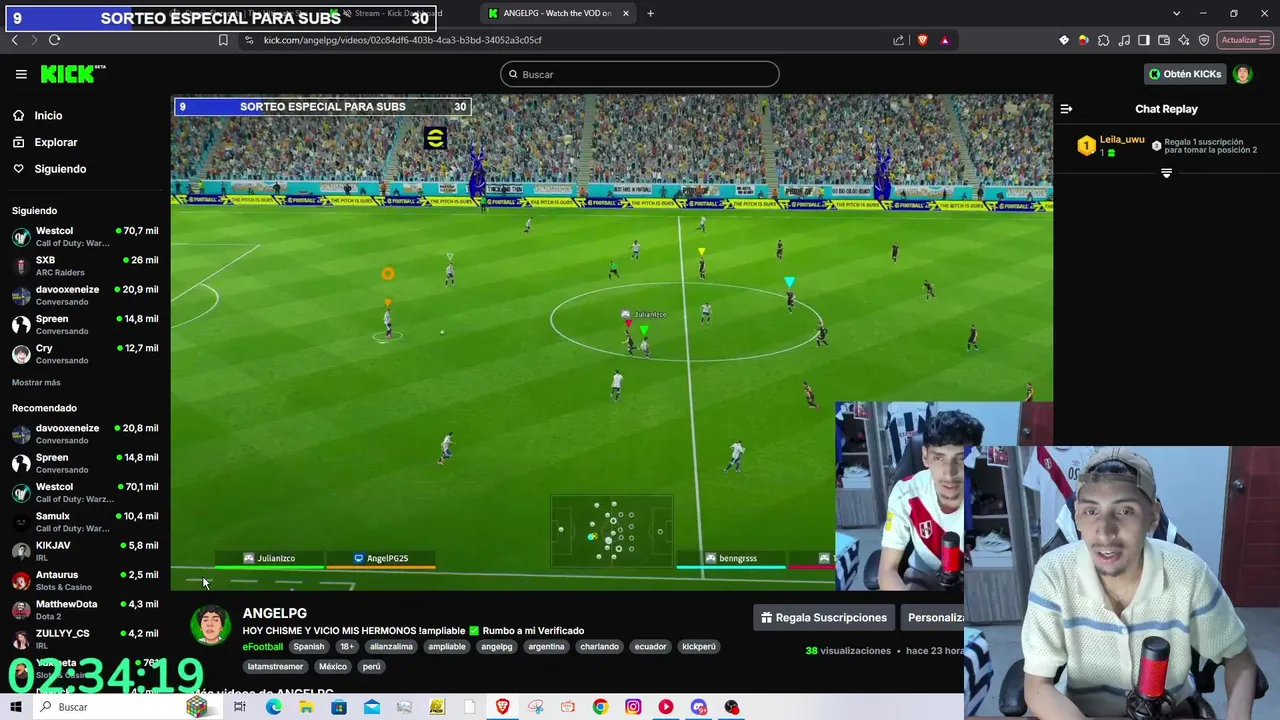Select the latamstreamer tag
This screenshot has width=1280, height=720.
coord(275,667)
